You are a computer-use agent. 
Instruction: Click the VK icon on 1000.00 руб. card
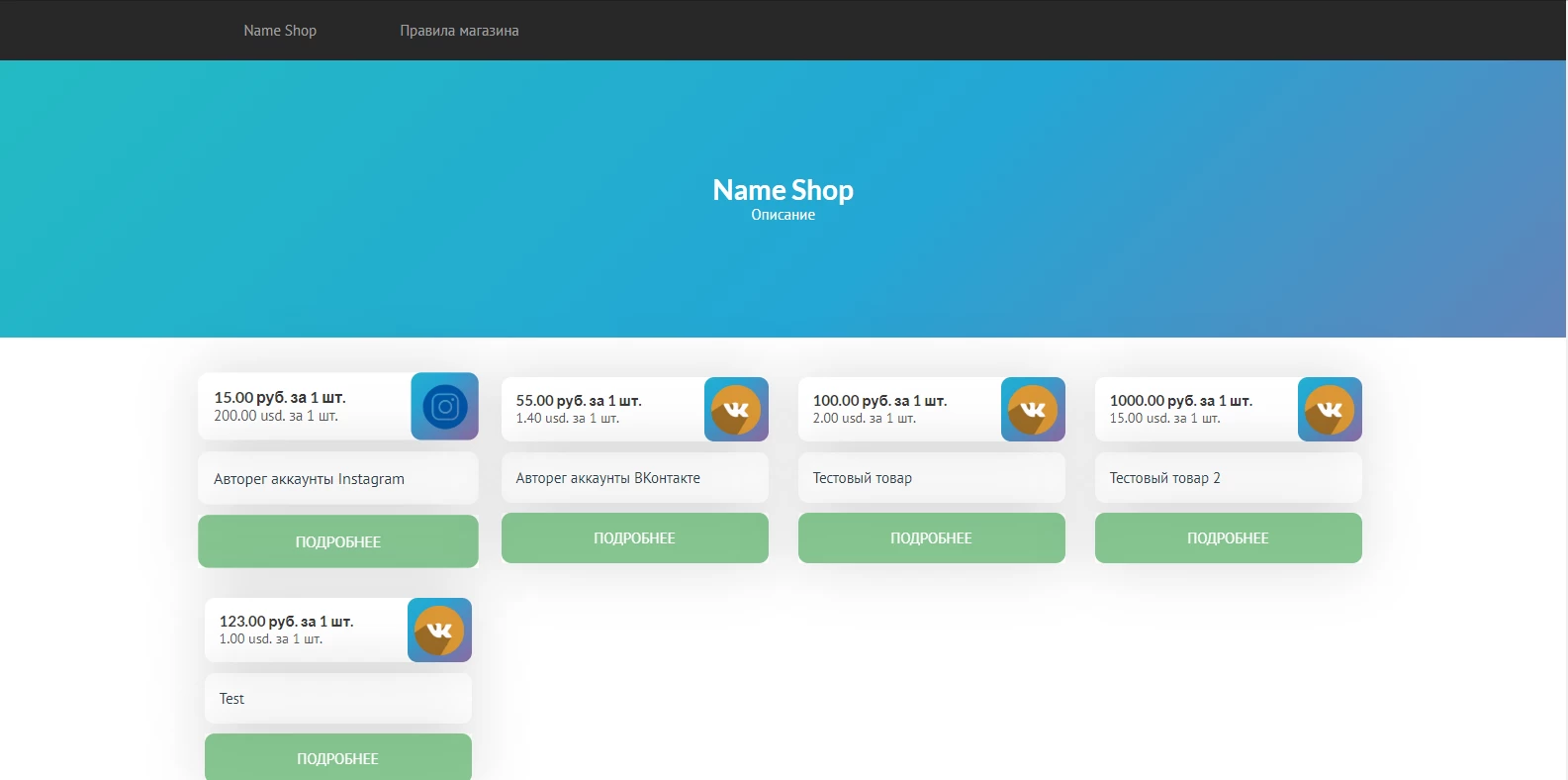[x=1330, y=409]
